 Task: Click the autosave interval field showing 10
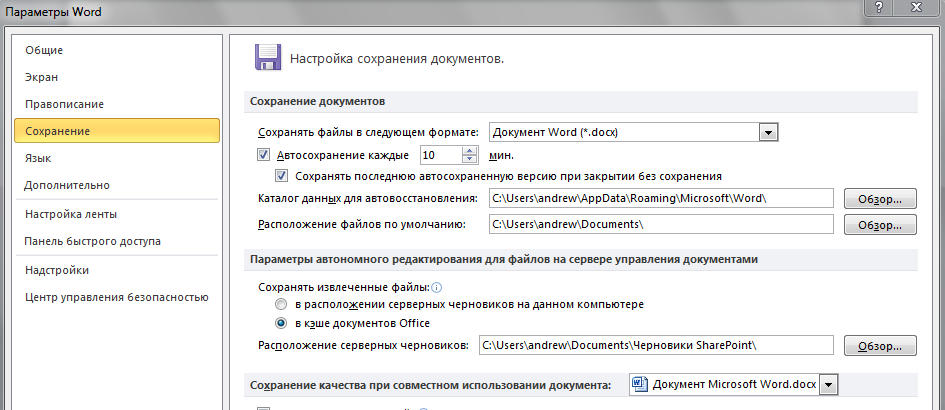pos(441,155)
